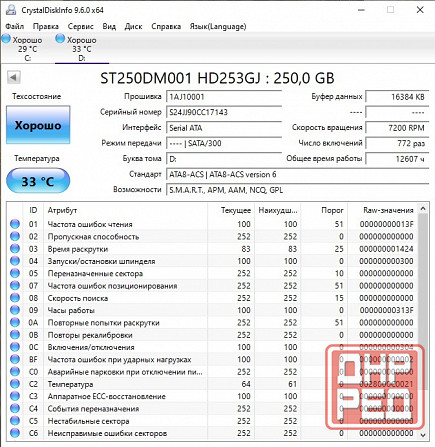Click the previous disk arrow button

point(14,78)
